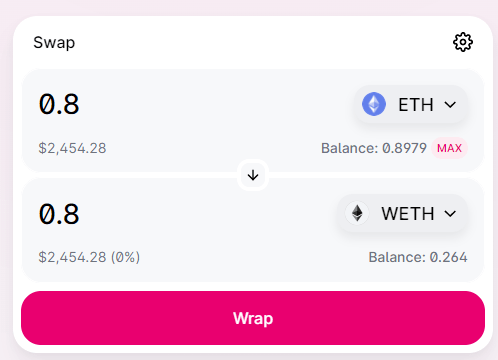Image resolution: width=498 pixels, height=360 pixels.
Task: Open the ETH token selector label
Action: 416,105
